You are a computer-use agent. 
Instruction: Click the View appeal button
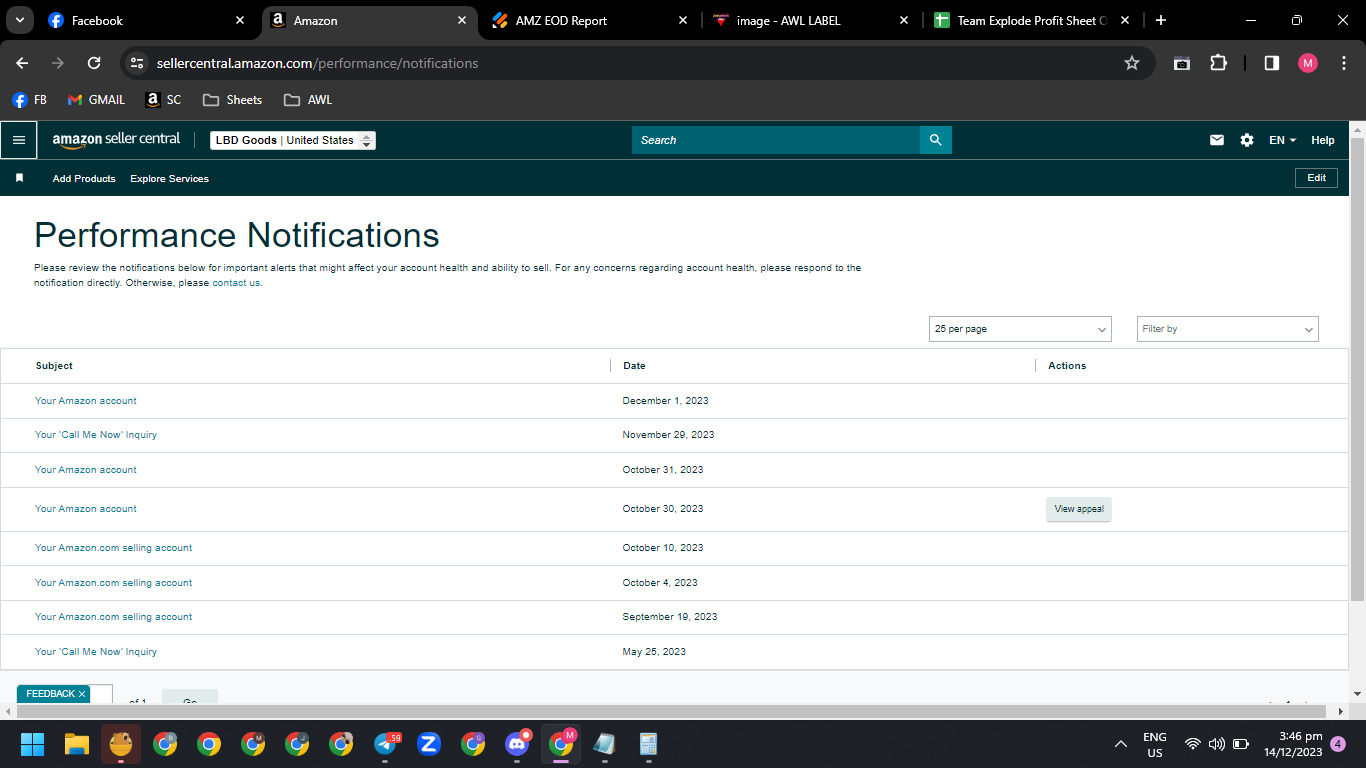[x=1079, y=509]
